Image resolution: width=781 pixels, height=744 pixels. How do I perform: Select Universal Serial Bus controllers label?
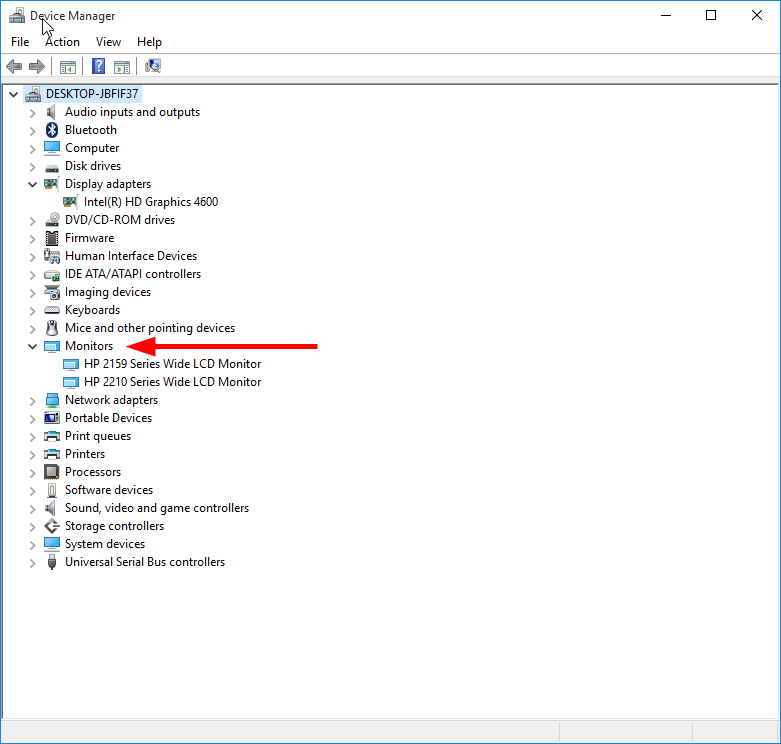tap(145, 562)
